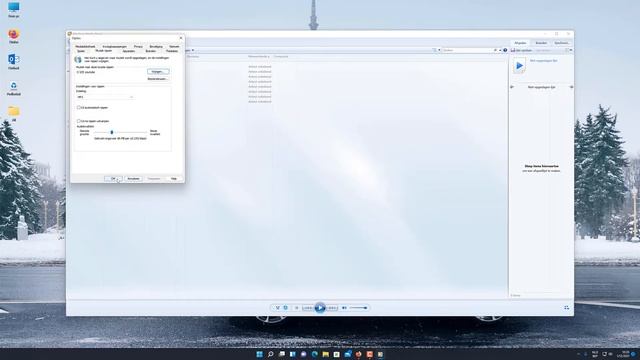Screen dimensions: 640x360
Task: Click the save list (Lijst opslaan) button
Action: 522,50
